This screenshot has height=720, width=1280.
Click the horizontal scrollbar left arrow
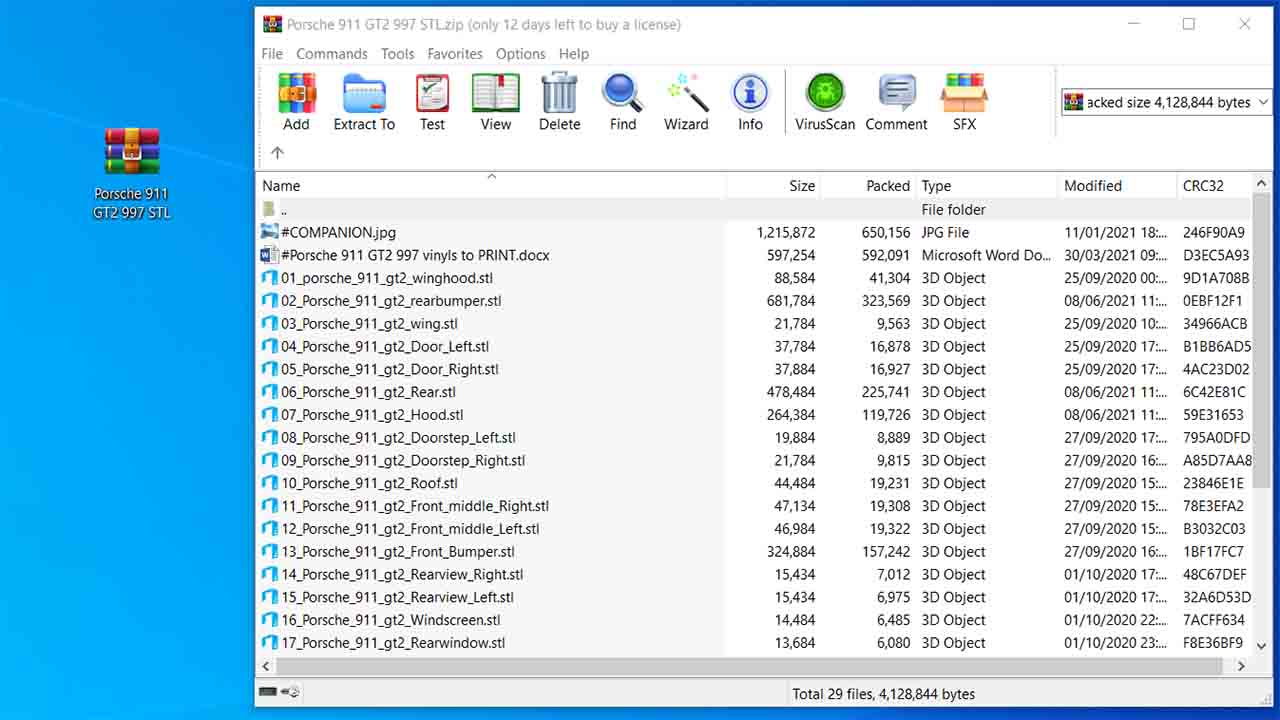click(266, 666)
